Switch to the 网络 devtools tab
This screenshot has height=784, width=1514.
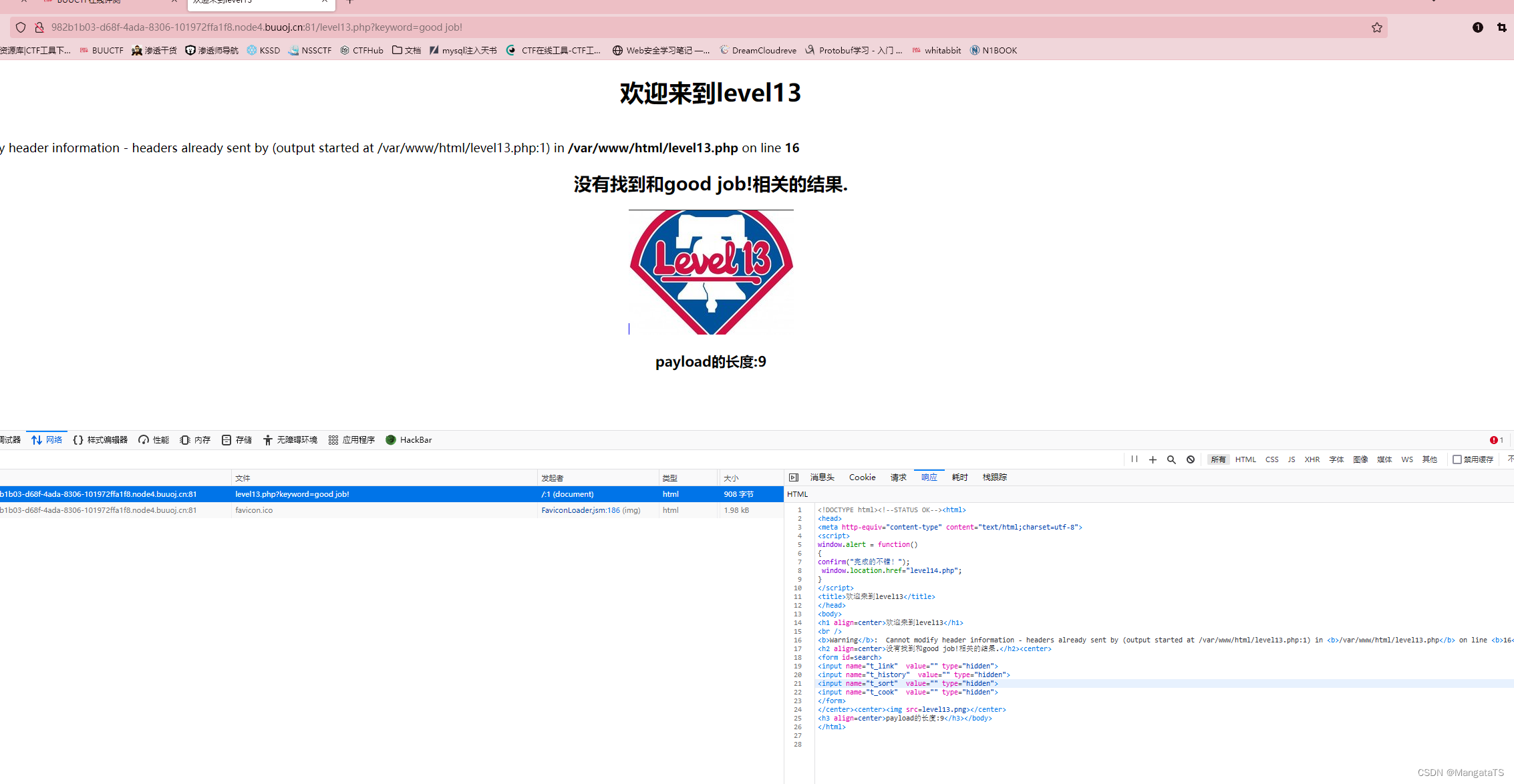click(x=47, y=439)
